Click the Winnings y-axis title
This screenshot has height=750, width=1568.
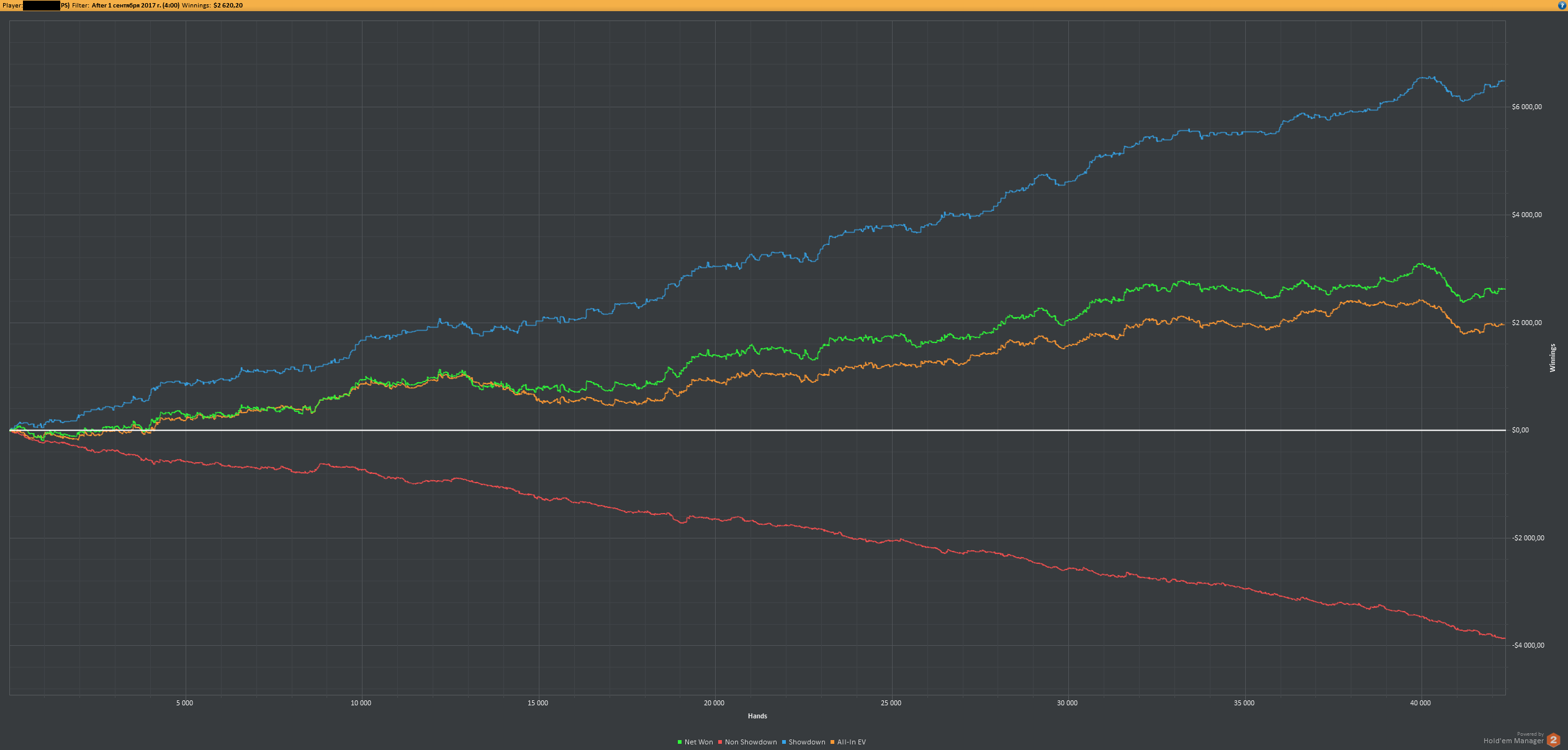tap(1552, 358)
